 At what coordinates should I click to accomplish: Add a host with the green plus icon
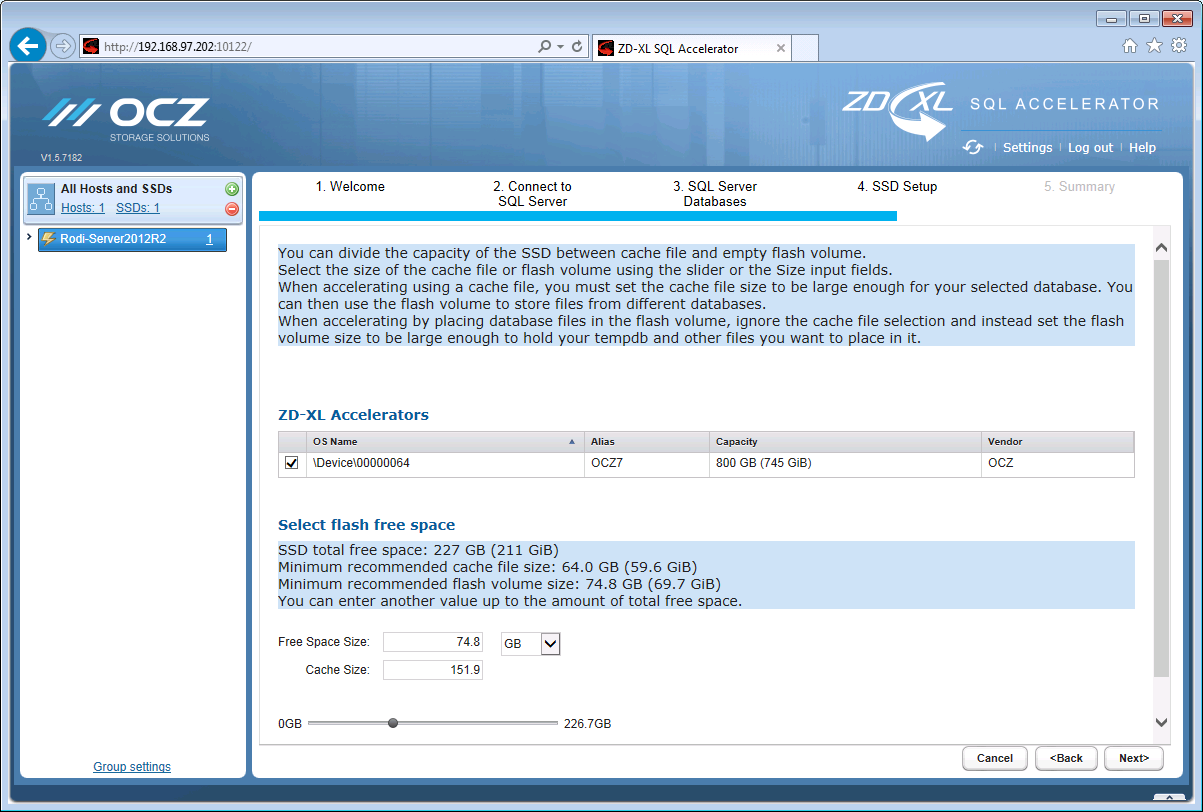pyautogui.click(x=232, y=189)
